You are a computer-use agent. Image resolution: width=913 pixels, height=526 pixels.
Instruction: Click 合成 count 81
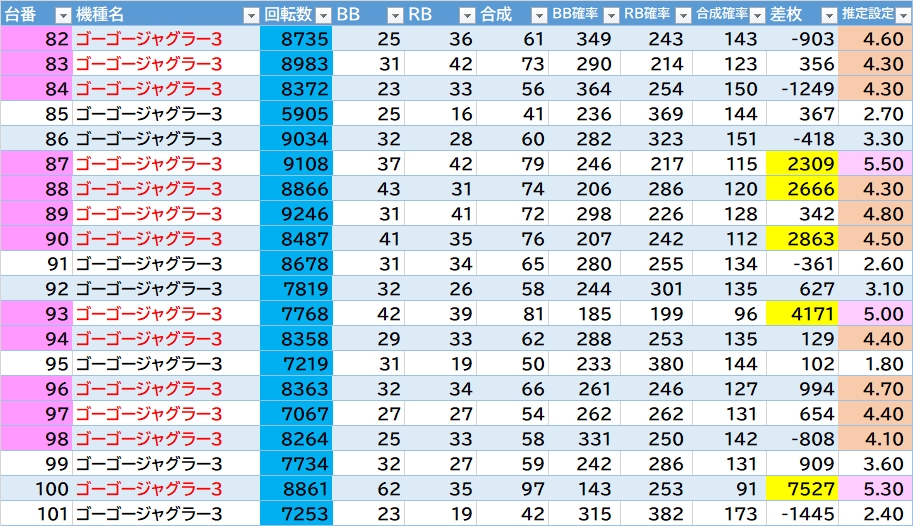[512, 314]
